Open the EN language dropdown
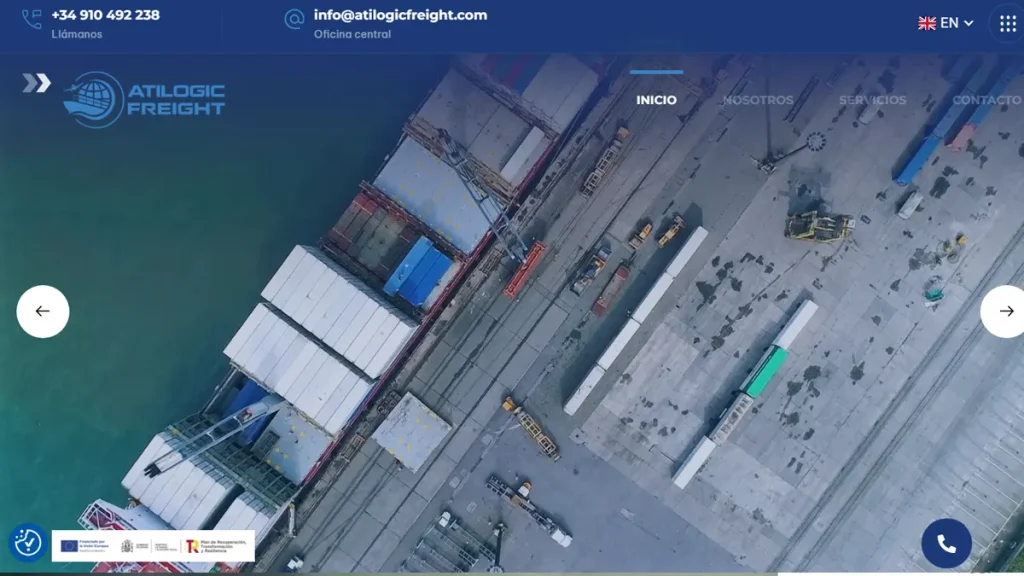This screenshot has height=576, width=1024. (x=946, y=23)
